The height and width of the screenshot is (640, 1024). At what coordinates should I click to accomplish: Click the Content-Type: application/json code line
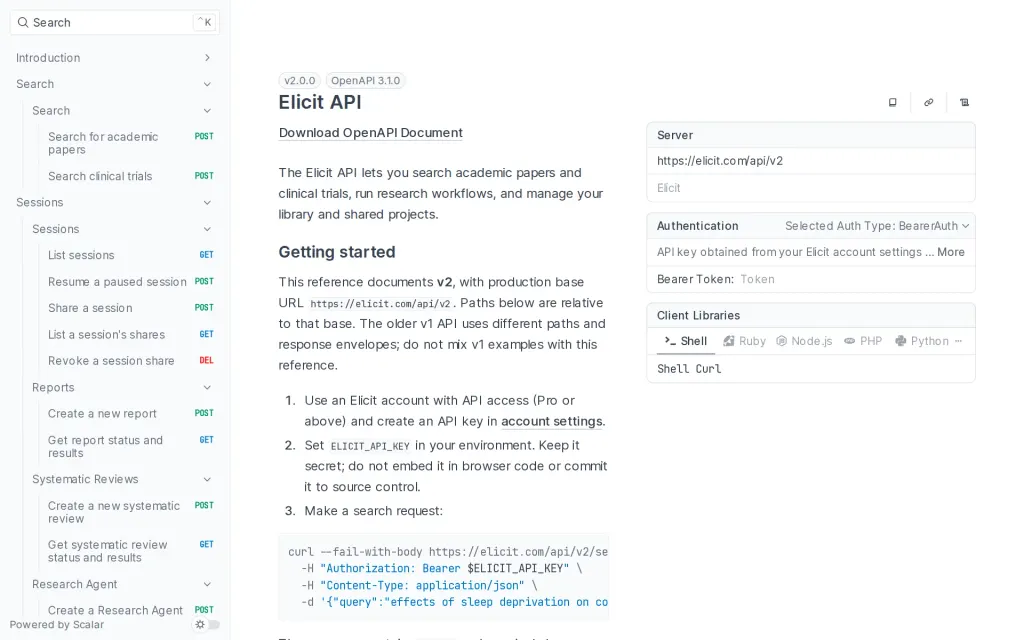tap(419, 586)
